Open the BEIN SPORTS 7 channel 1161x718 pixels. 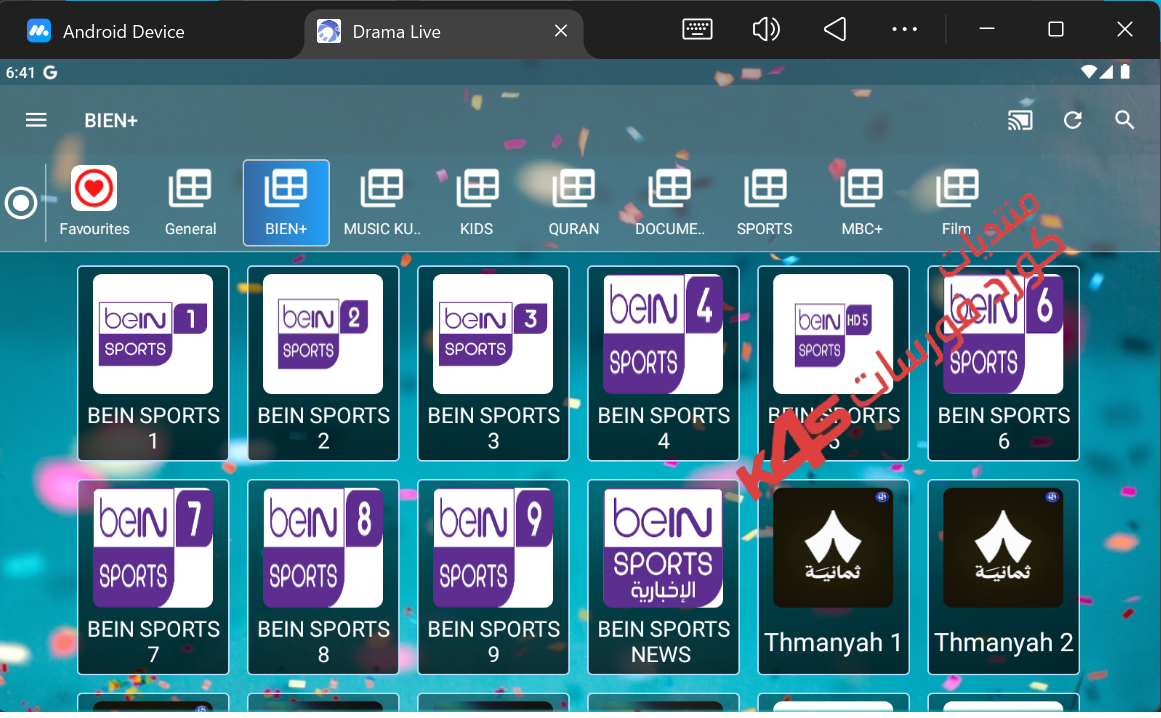tap(153, 577)
